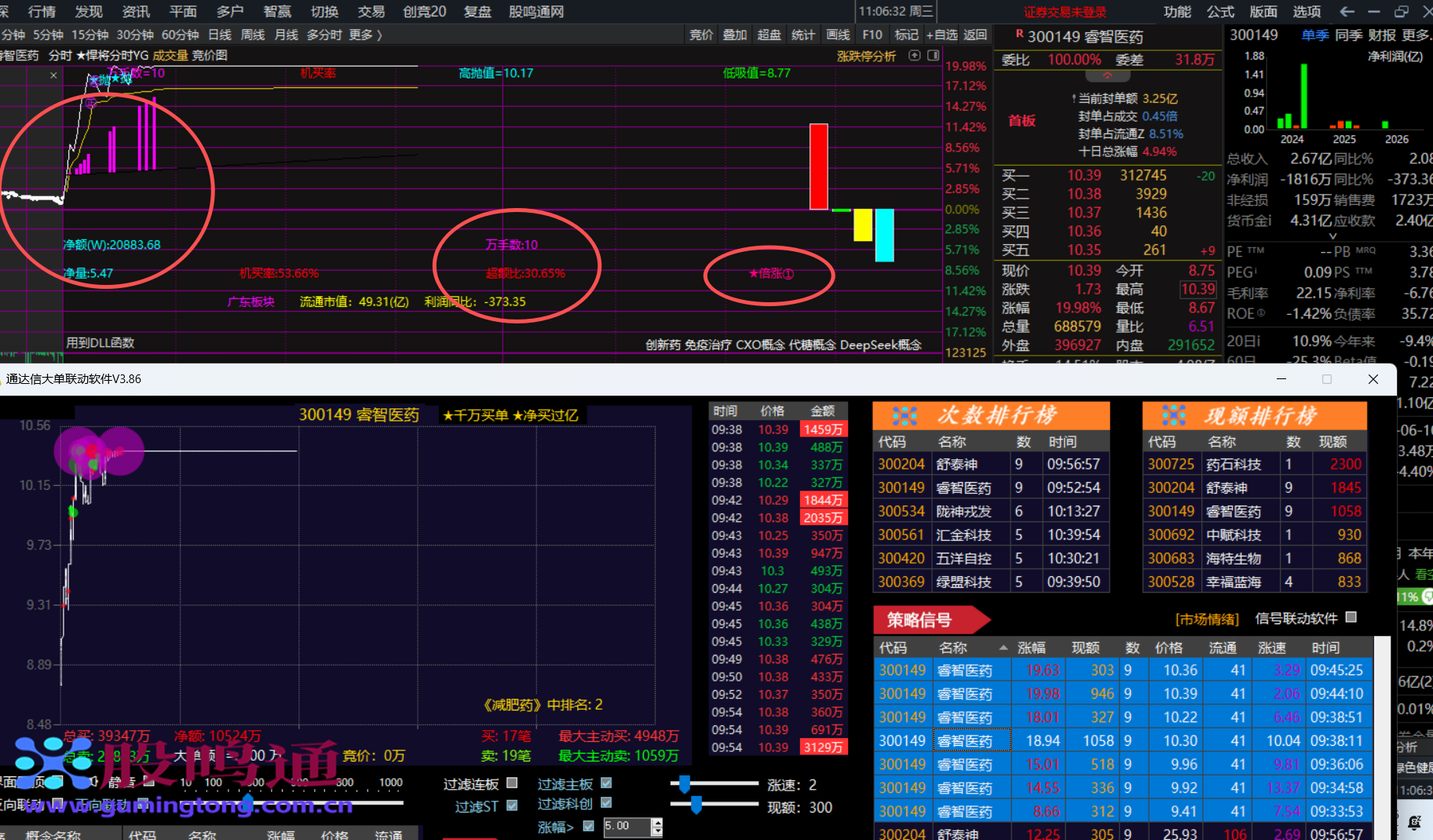Toggle the 过滤ST checkbox

512,805
